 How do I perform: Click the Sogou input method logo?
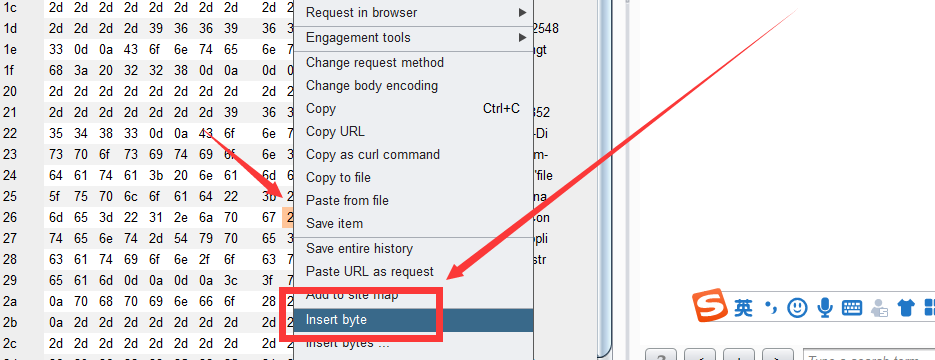[x=710, y=306]
